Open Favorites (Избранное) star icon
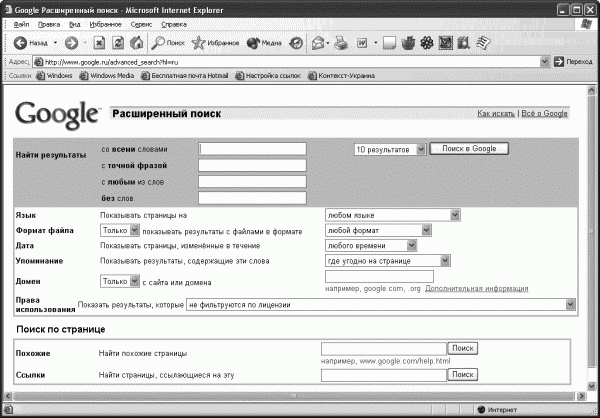Image resolution: width=600 pixels, height=418 pixels. [198, 43]
